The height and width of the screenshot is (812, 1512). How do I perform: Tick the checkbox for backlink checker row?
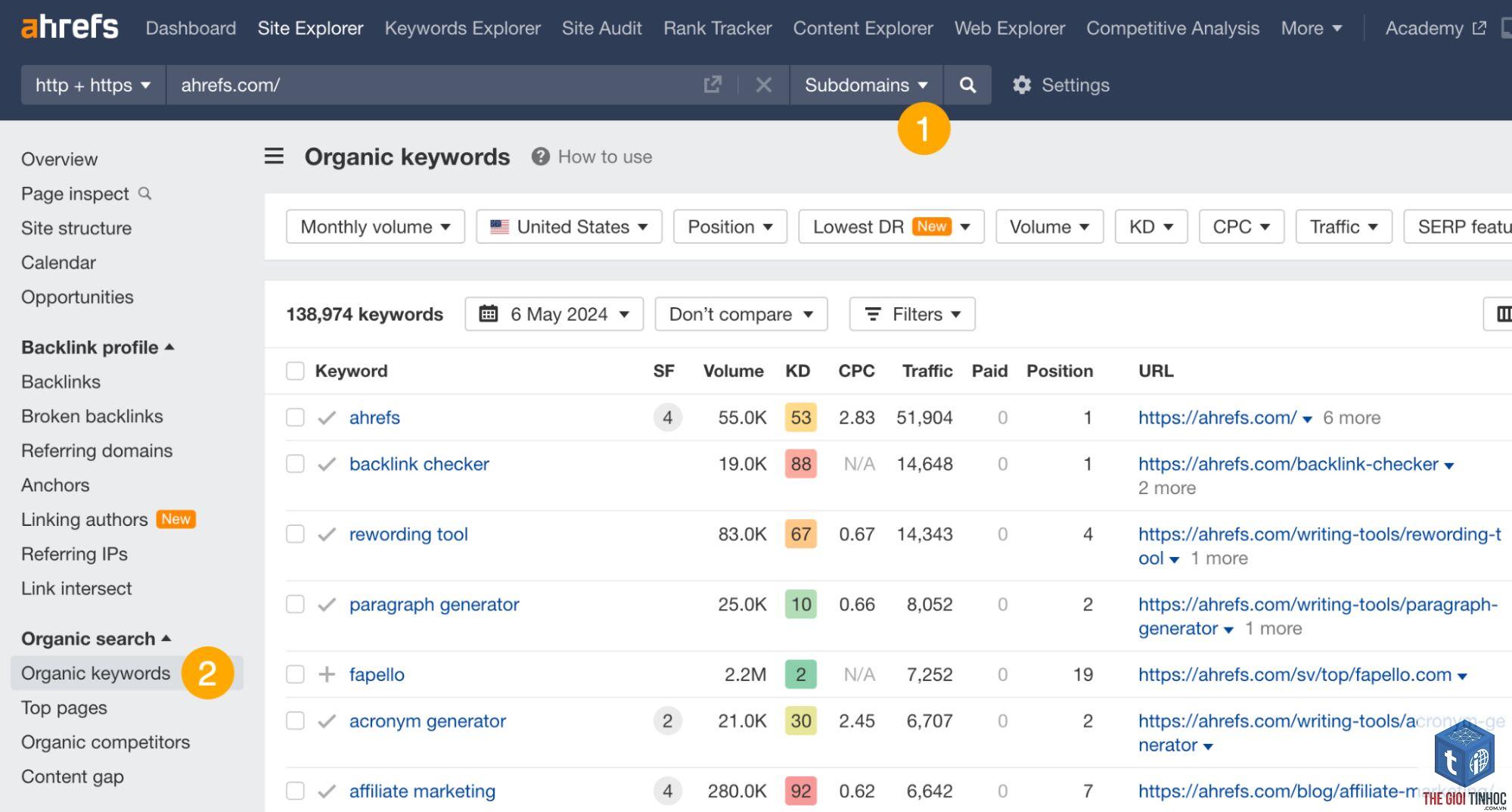295,464
